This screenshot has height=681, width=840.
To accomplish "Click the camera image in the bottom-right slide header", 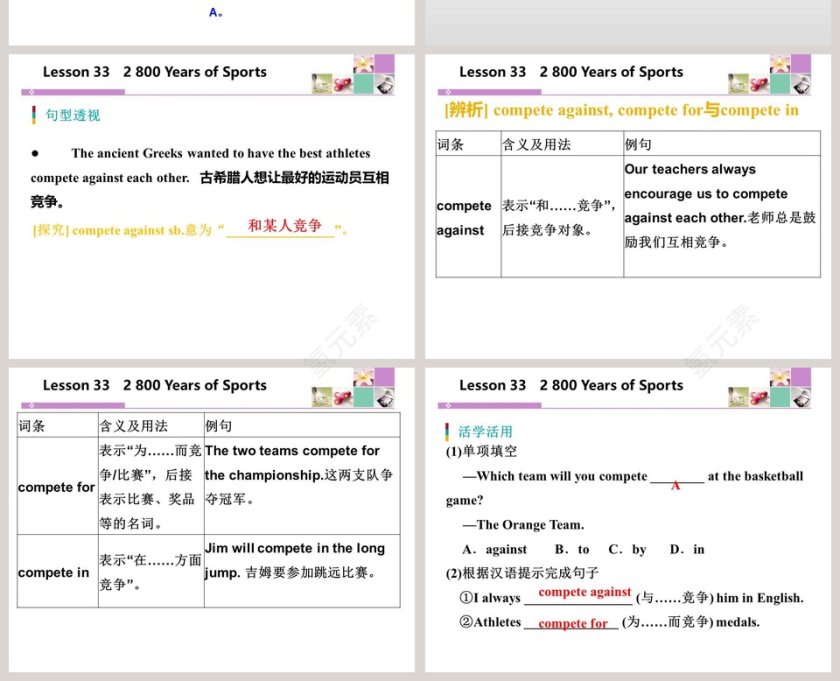I will [799, 397].
